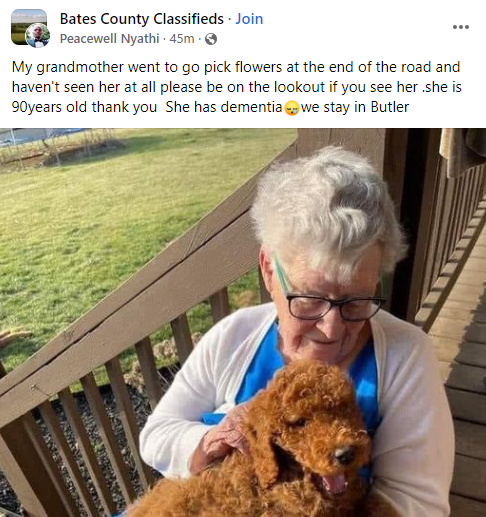Open the attached photo of the grandmother

(243, 323)
